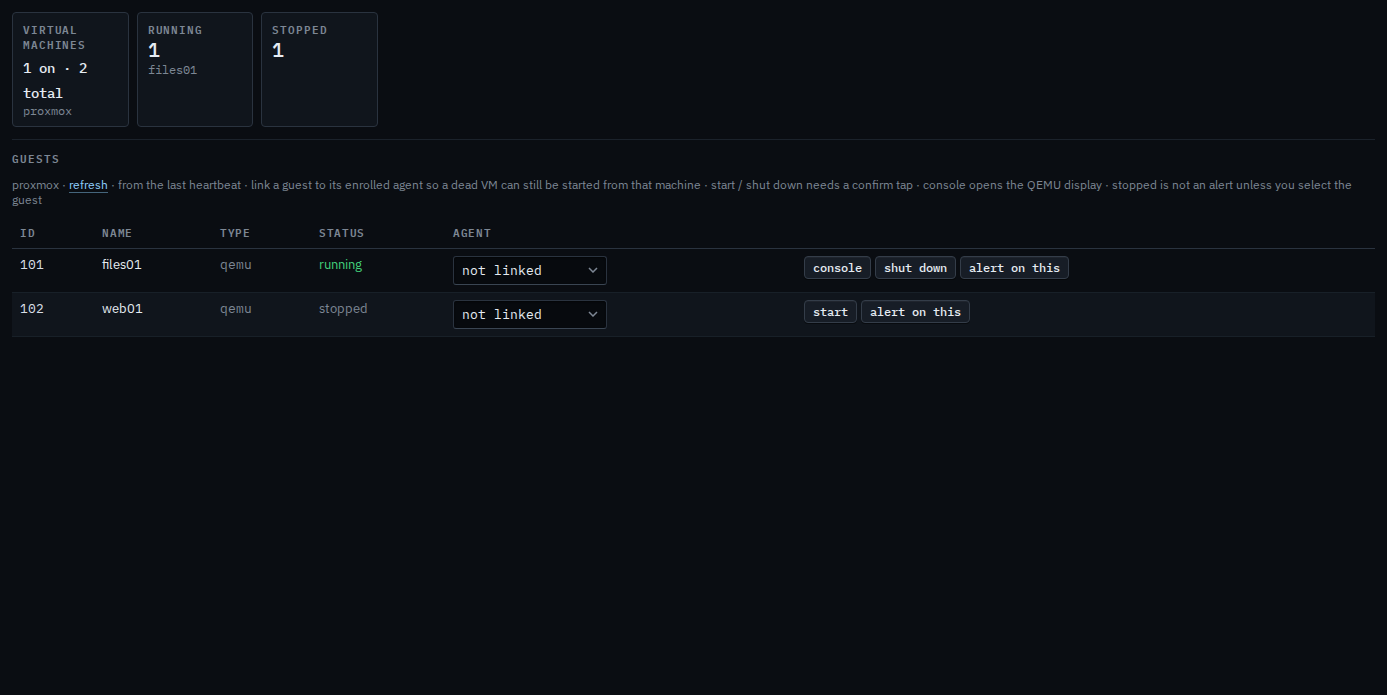Enable alert on this for web01
Screen dimensions: 1387x695
click(x=915, y=312)
